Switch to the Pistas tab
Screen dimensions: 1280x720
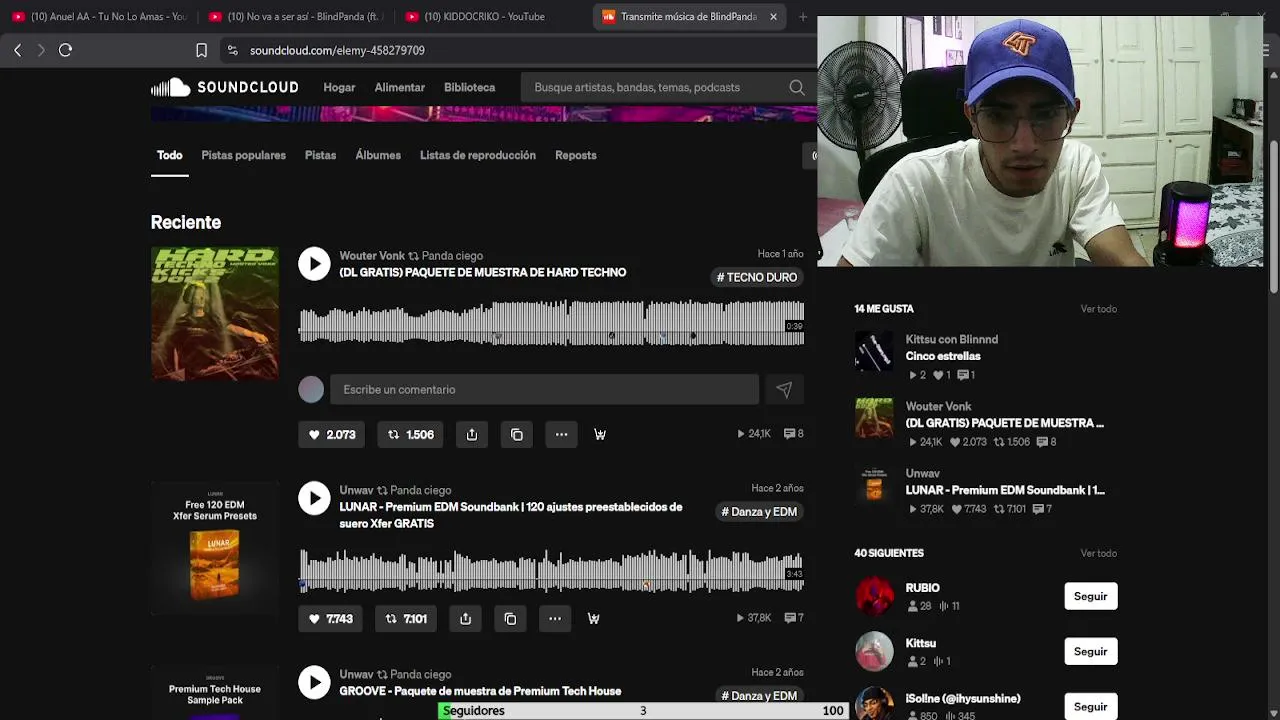[x=320, y=155]
